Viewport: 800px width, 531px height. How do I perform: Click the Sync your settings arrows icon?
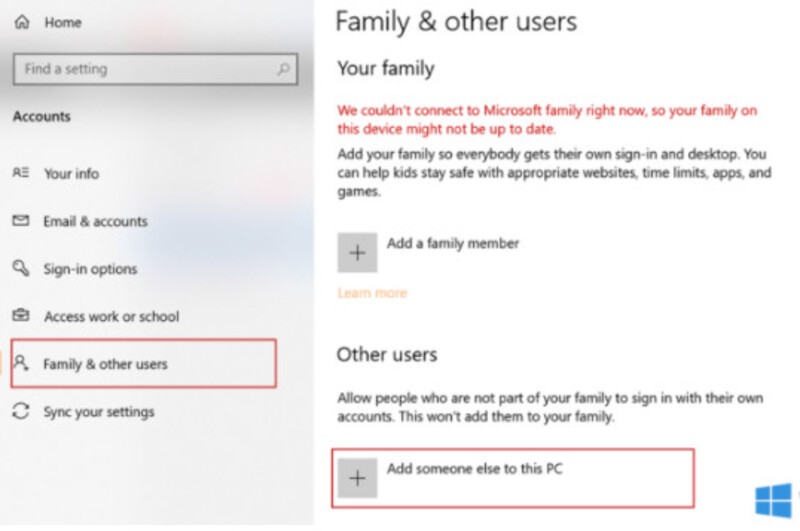pos(21,411)
